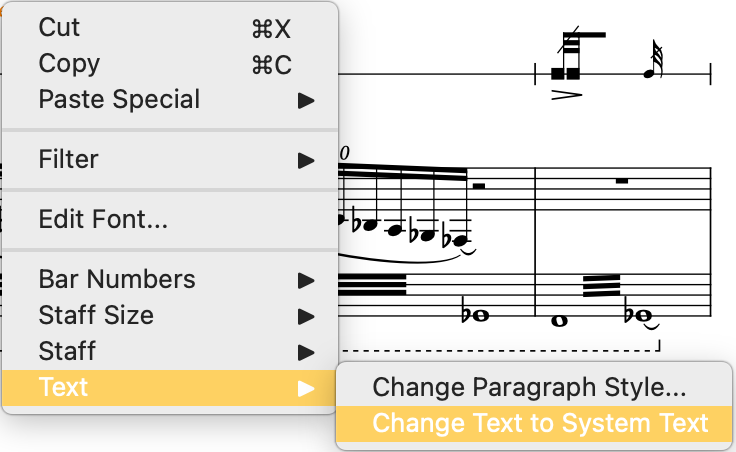Click the whole rest in the last bar
This screenshot has height=452, width=736.
pyautogui.click(x=622, y=181)
